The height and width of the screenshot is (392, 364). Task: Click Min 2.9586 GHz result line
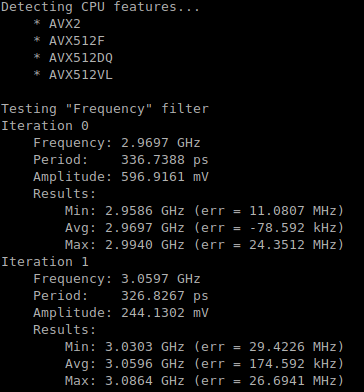[204, 211]
